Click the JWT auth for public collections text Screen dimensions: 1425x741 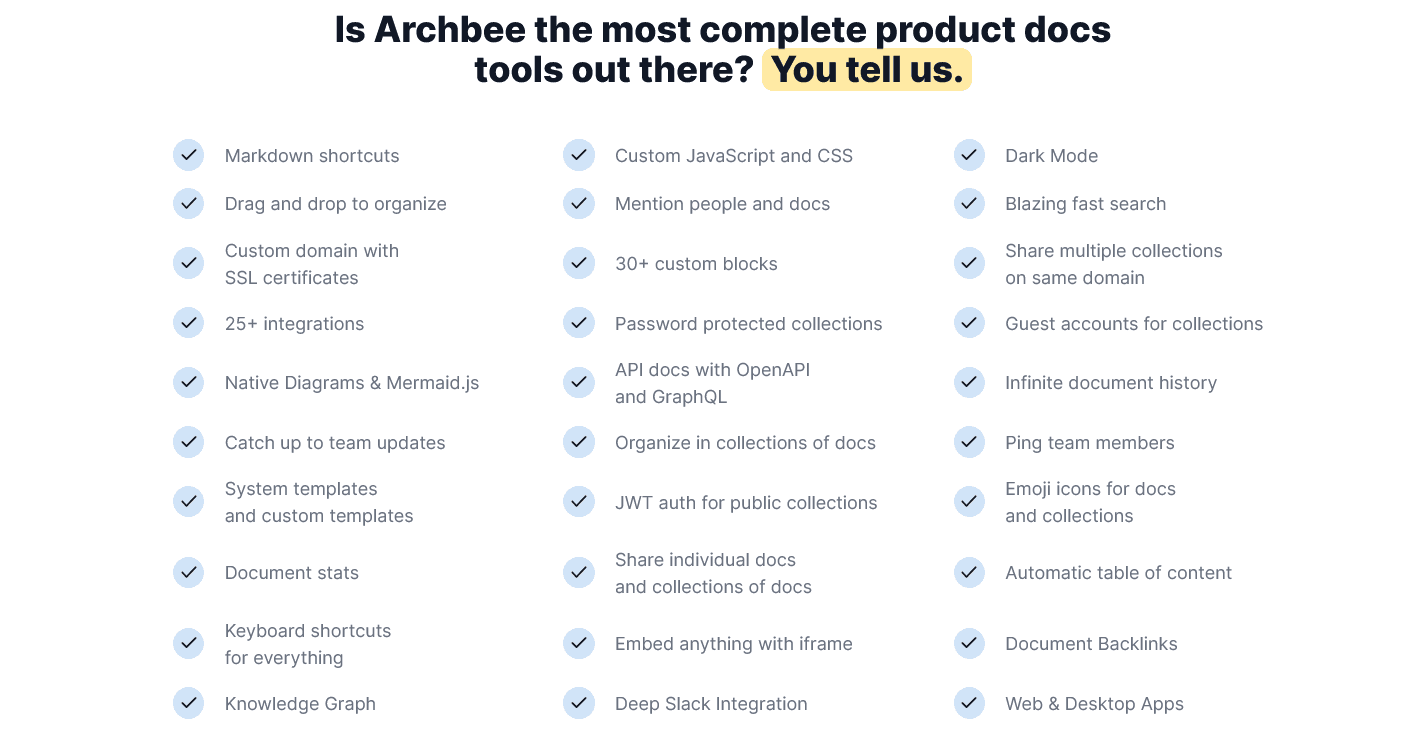pyautogui.click(x=745, y=503)
